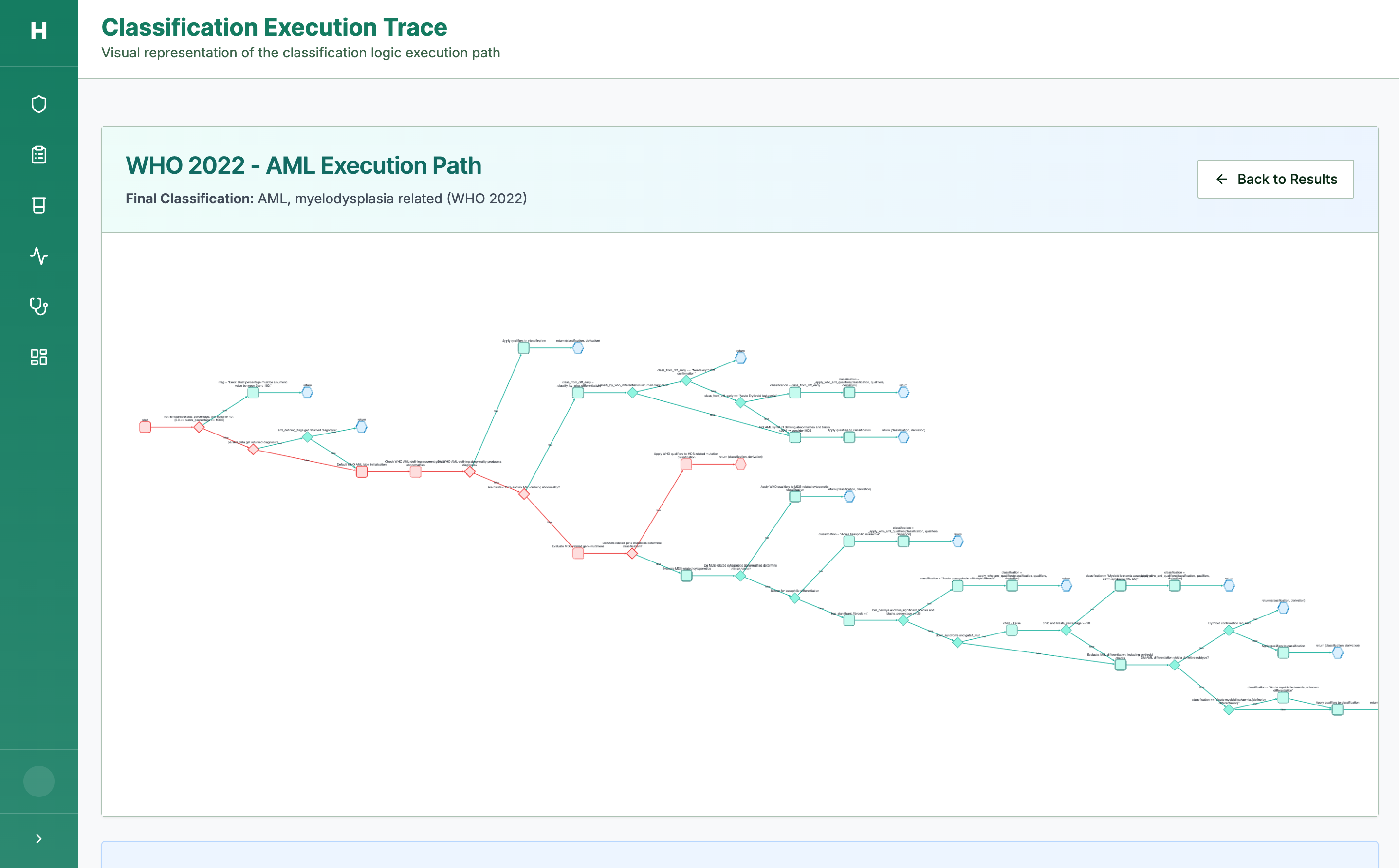Open the activity pulse sidebar icon
Screen dimensions: 1399x868
[38, 256]
